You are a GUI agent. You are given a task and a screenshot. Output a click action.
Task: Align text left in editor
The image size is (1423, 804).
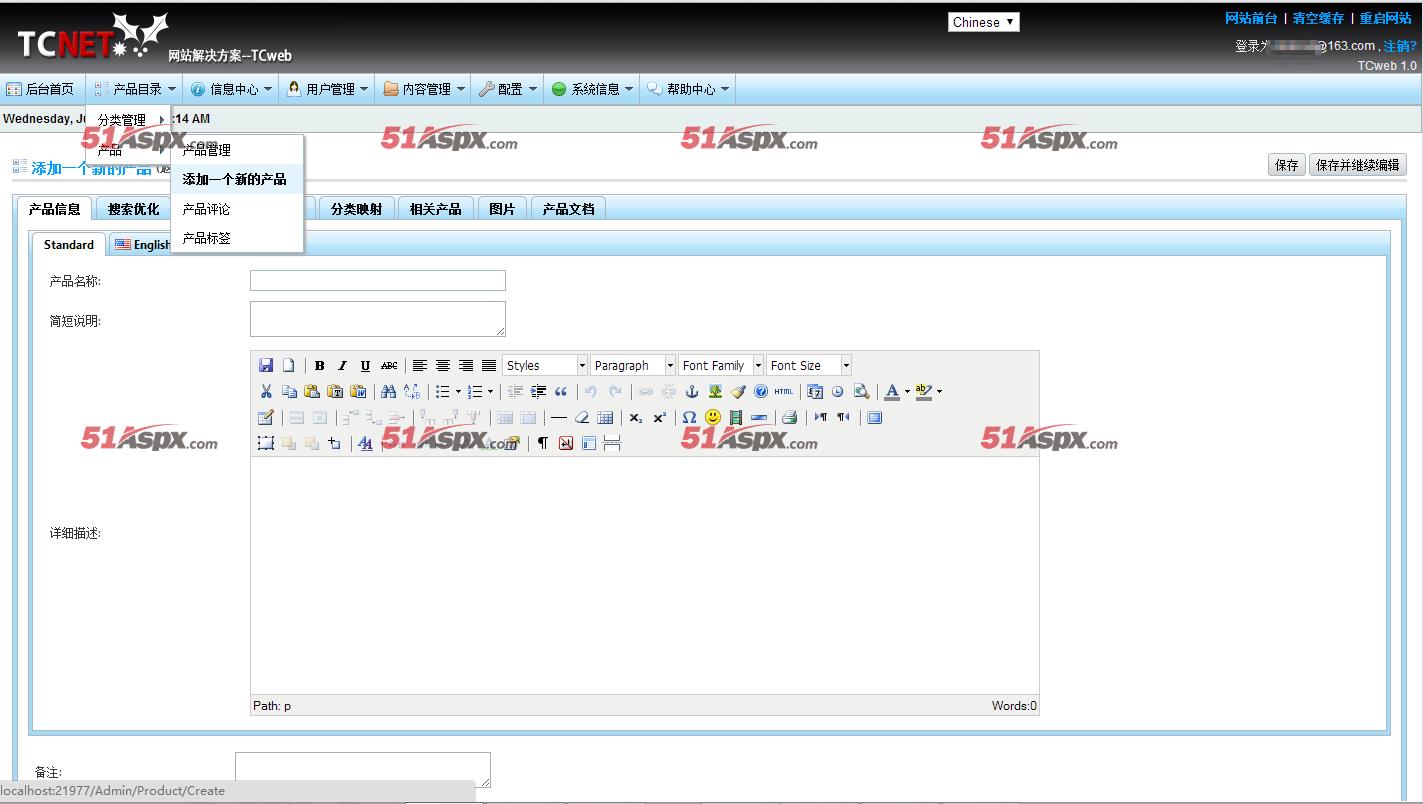[x=420, y=365]
